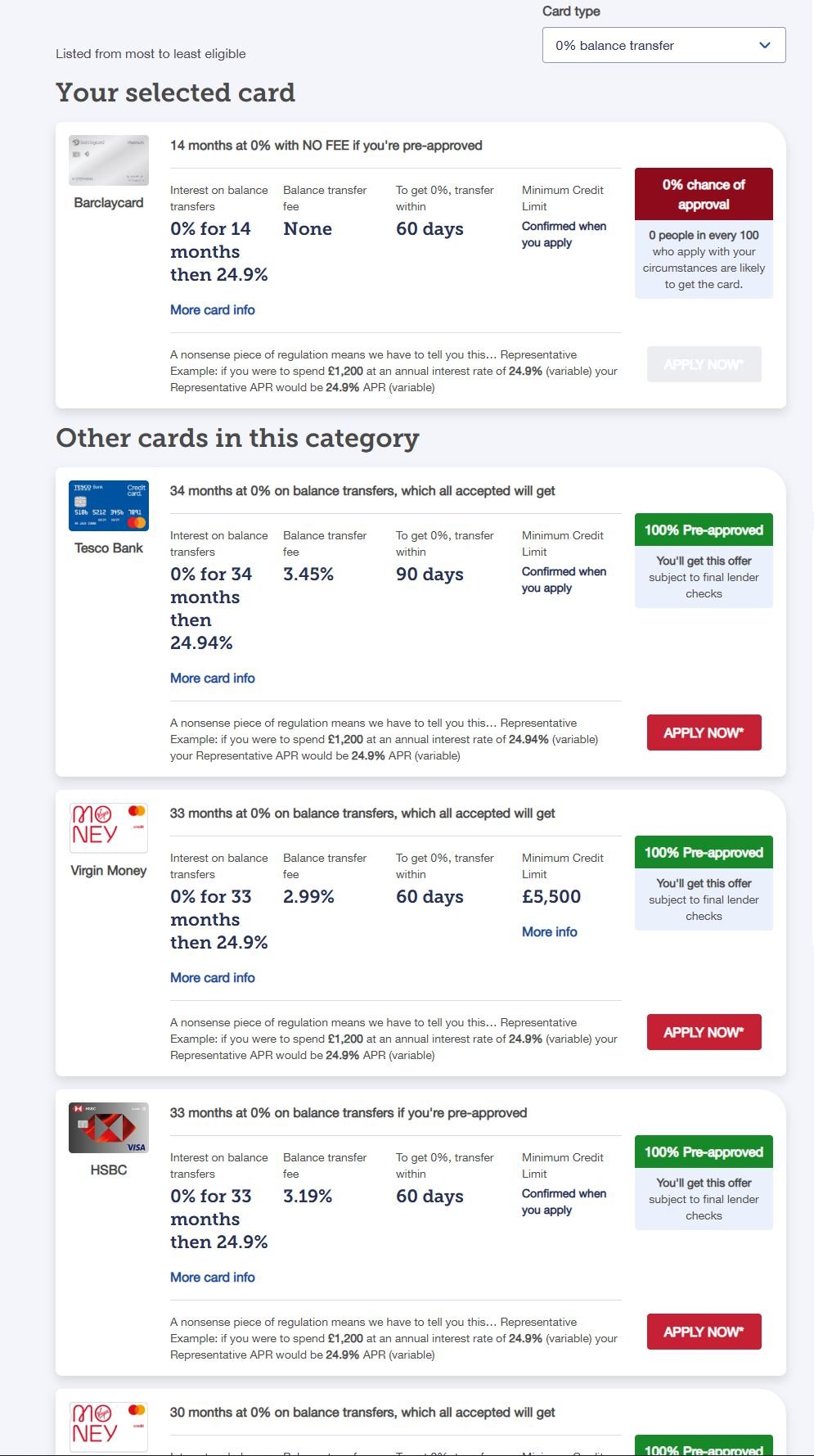This screenshot has width=814, height=1456.
Task: Apply now for the Tesco Bank card
Action: click(704, 733)
